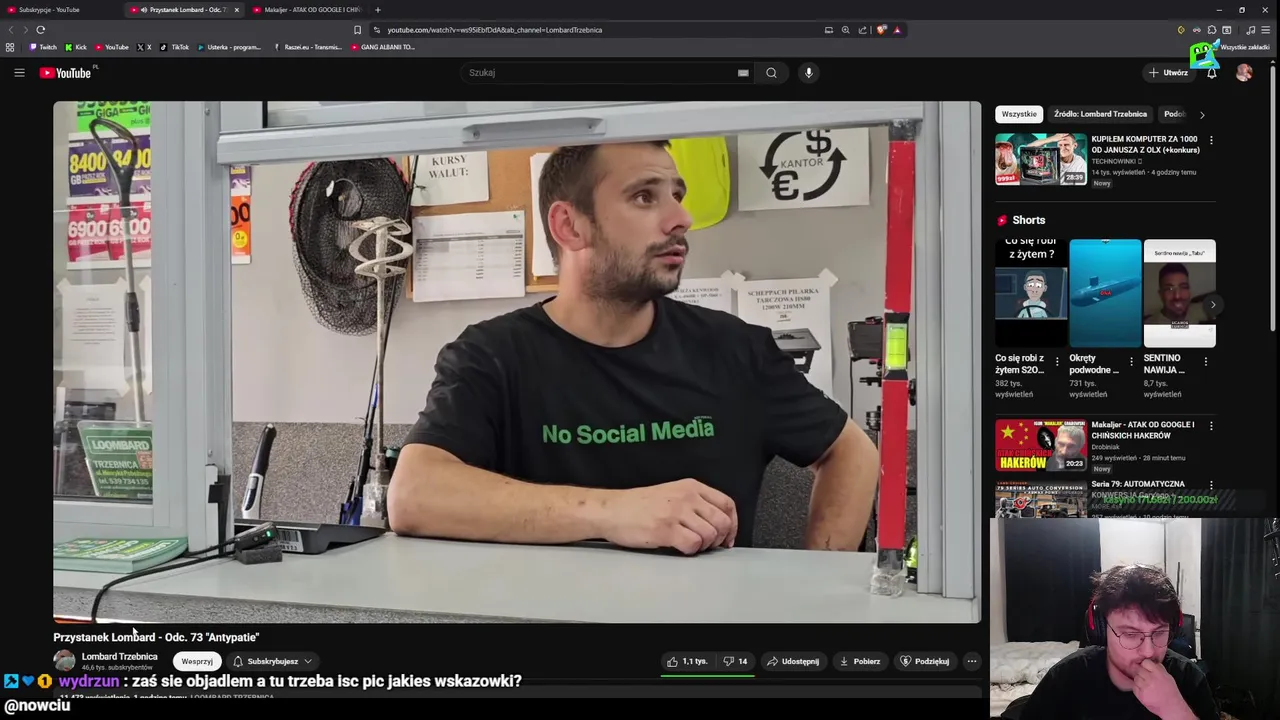
Task: Open the media control music note icon
Action: click(x=1250, y=30)
